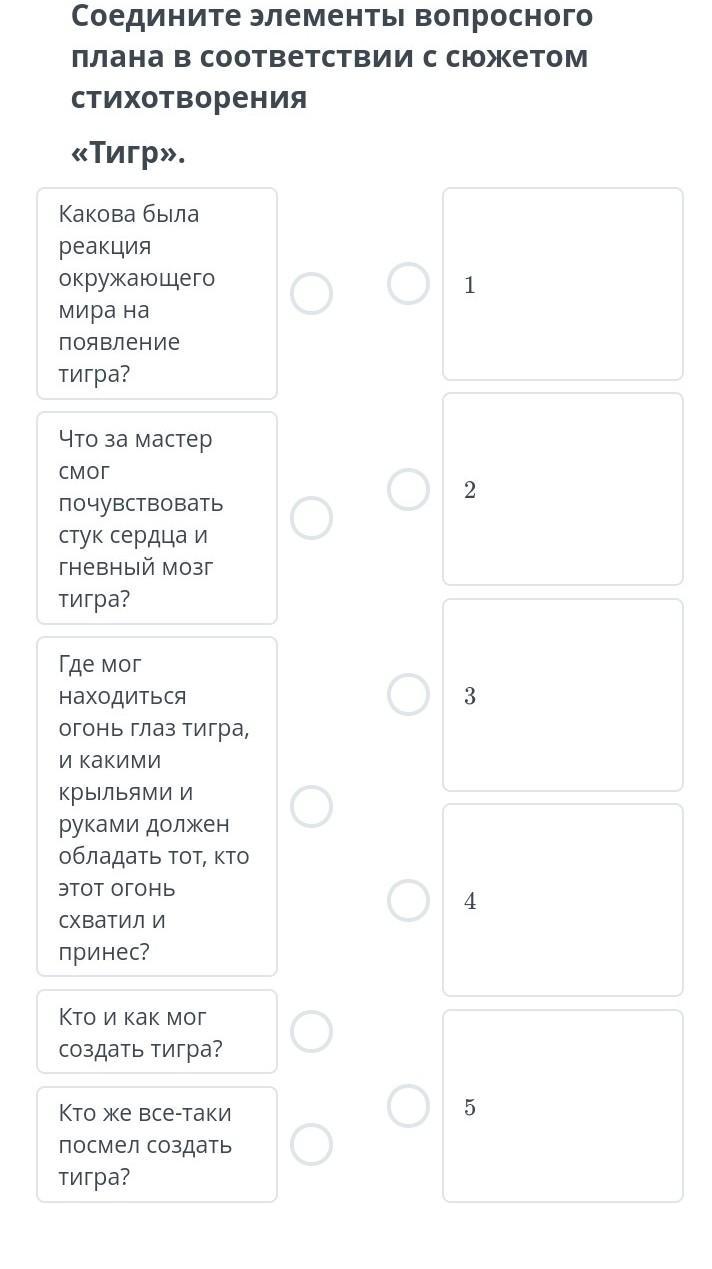Click the "Где мог находиться огонь глаз" question card
Viewport: 712px width, 1269px height.
pos(157,806)
